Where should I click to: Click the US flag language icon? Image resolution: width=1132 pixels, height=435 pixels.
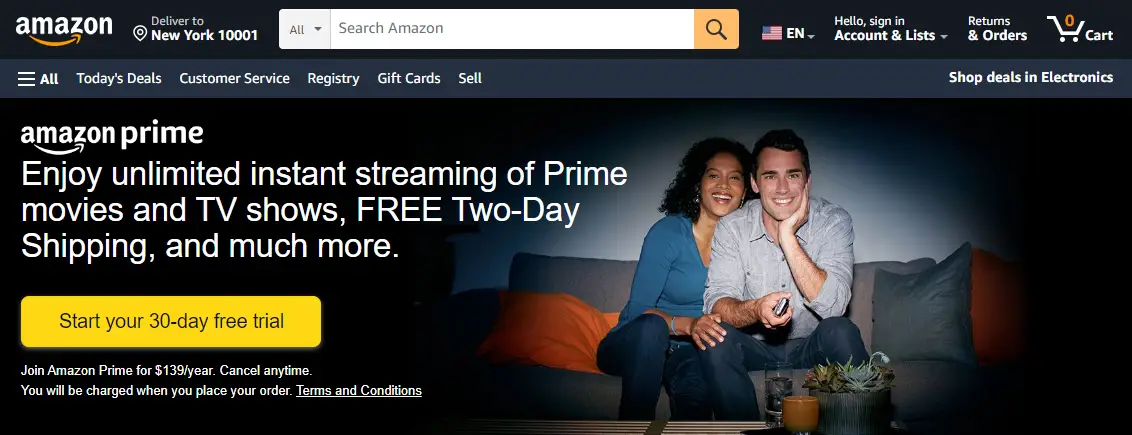pyautogui.click(x=772, y=33)
